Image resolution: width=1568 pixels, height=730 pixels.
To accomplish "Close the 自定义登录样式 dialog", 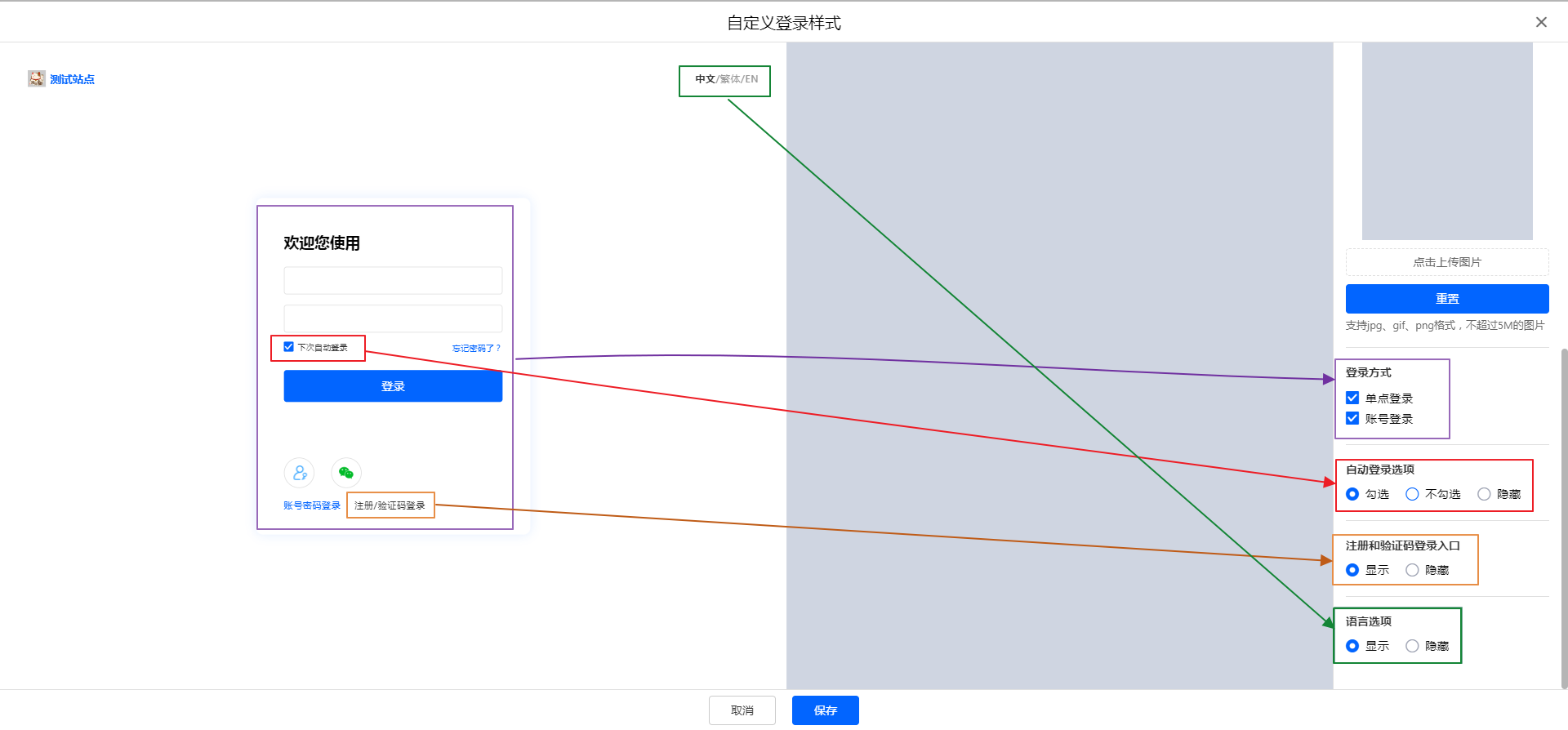I will (x=1541, y=22).
